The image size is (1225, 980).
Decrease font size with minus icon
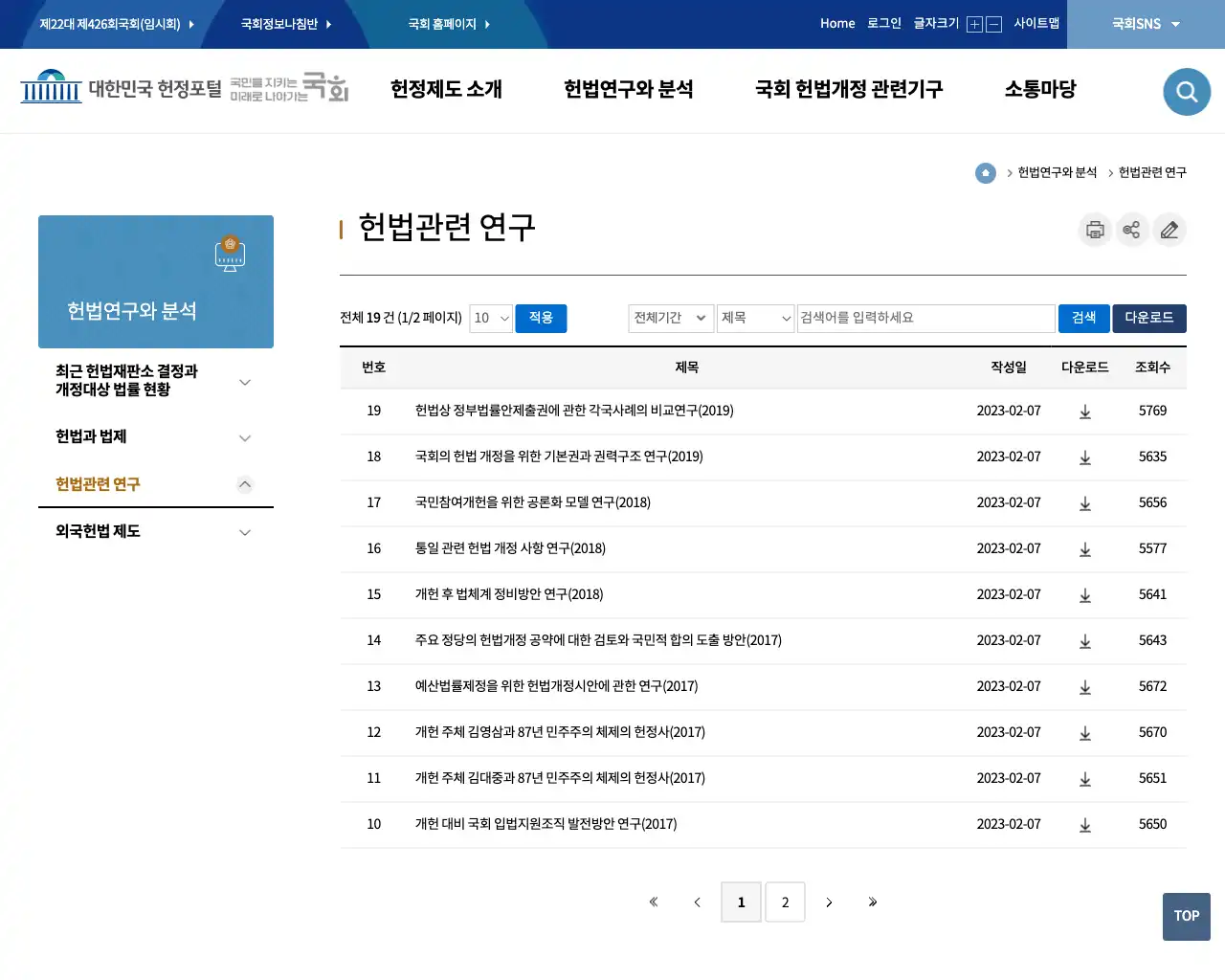(993, 25)
